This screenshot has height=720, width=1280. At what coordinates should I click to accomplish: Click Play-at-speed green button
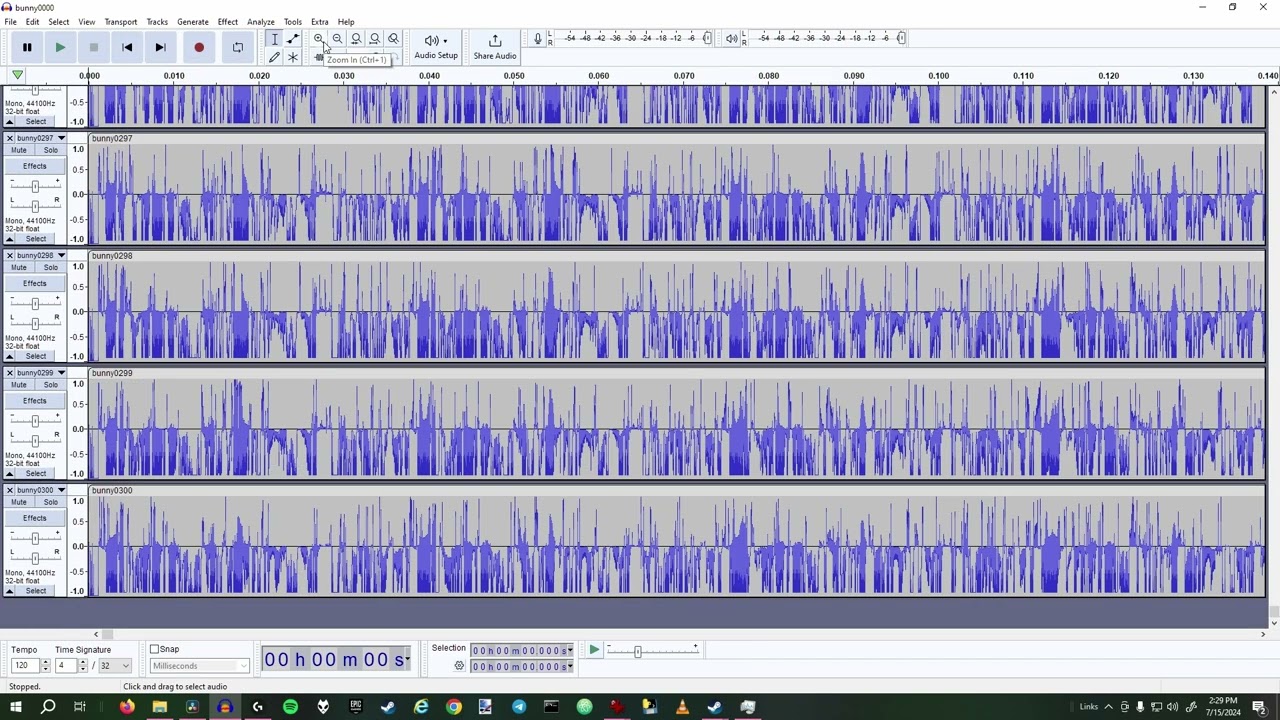pos(594,650)
